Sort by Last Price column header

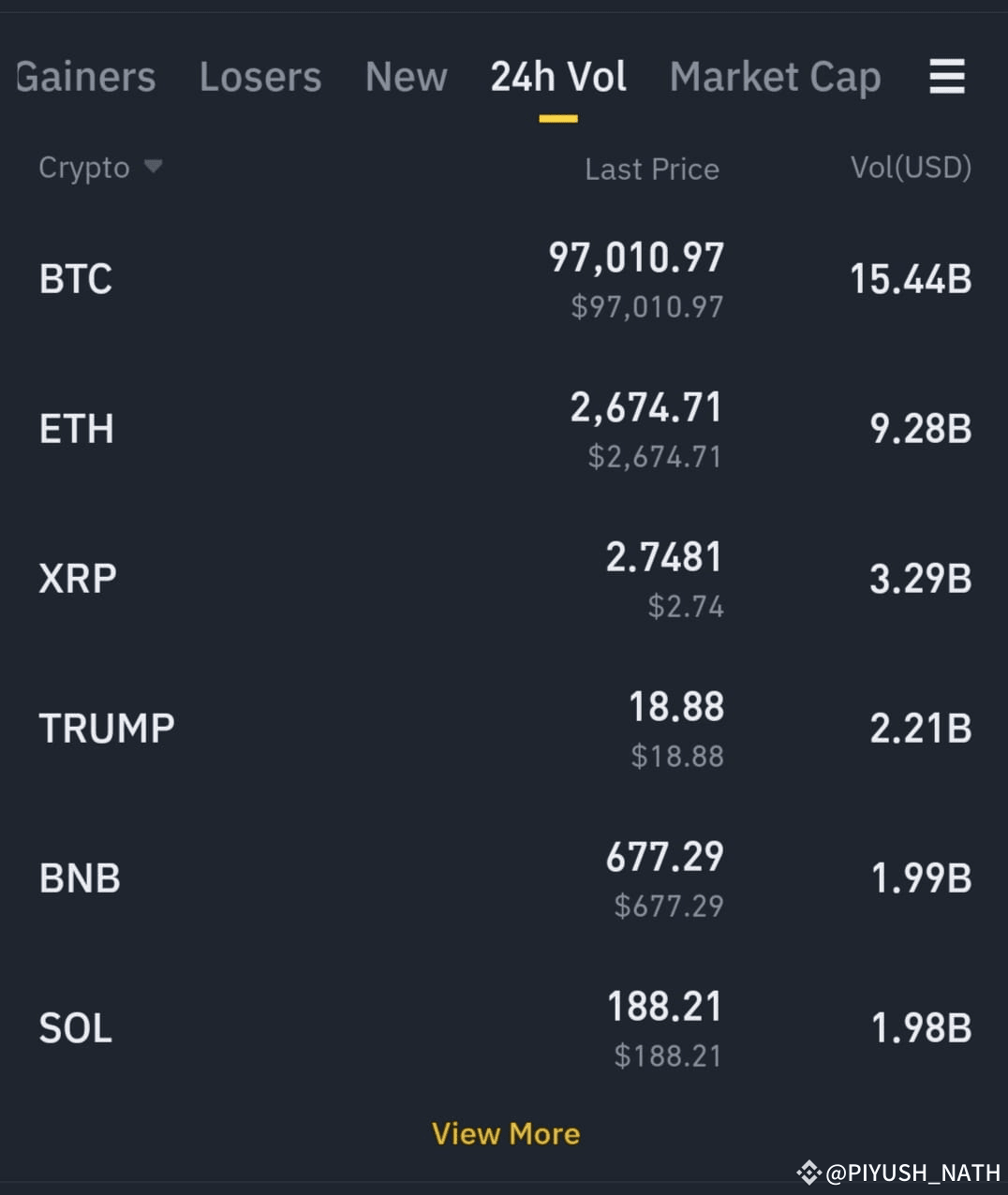click(x=652, y=169)
